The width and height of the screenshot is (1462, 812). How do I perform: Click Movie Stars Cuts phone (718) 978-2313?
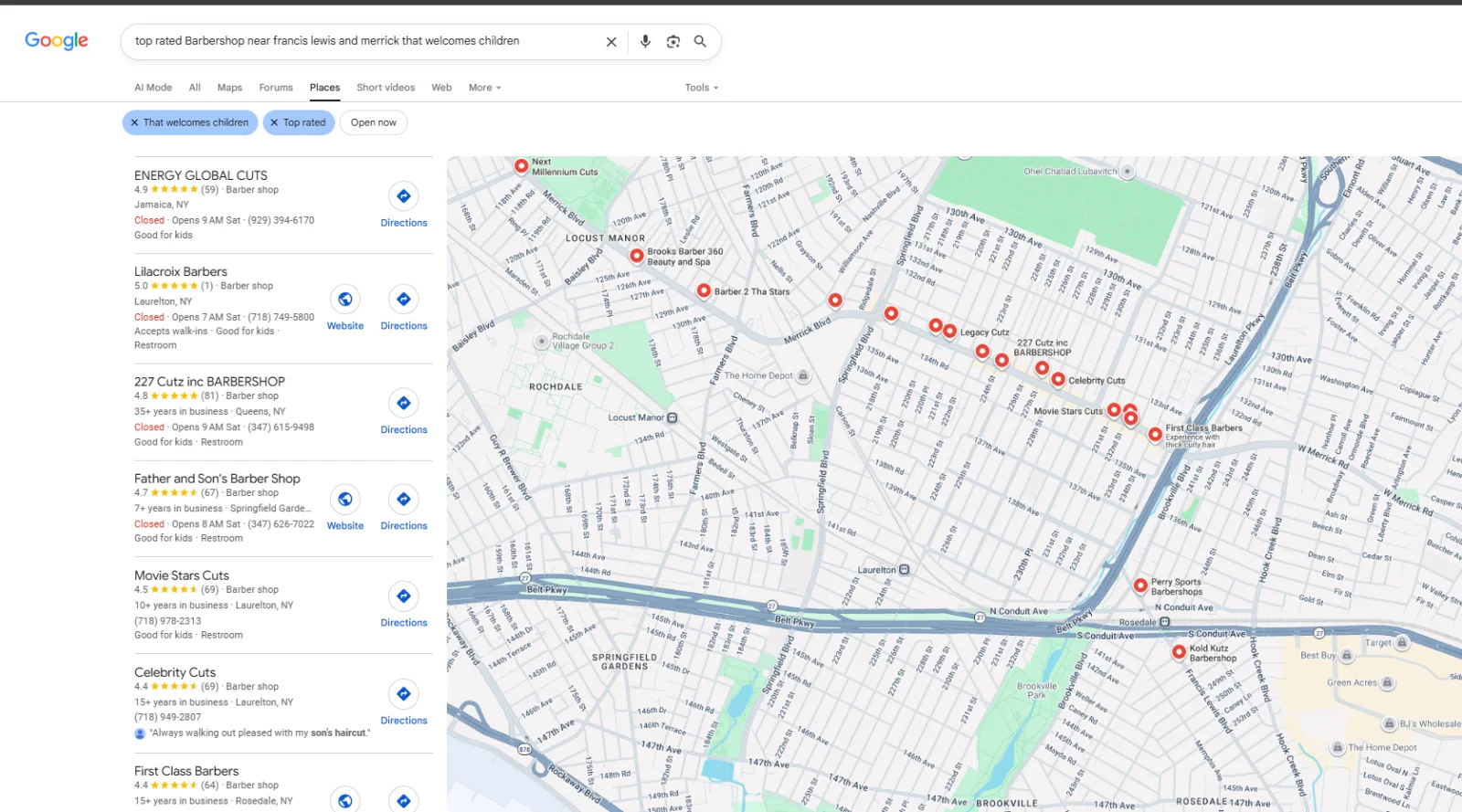pos(167,621)
